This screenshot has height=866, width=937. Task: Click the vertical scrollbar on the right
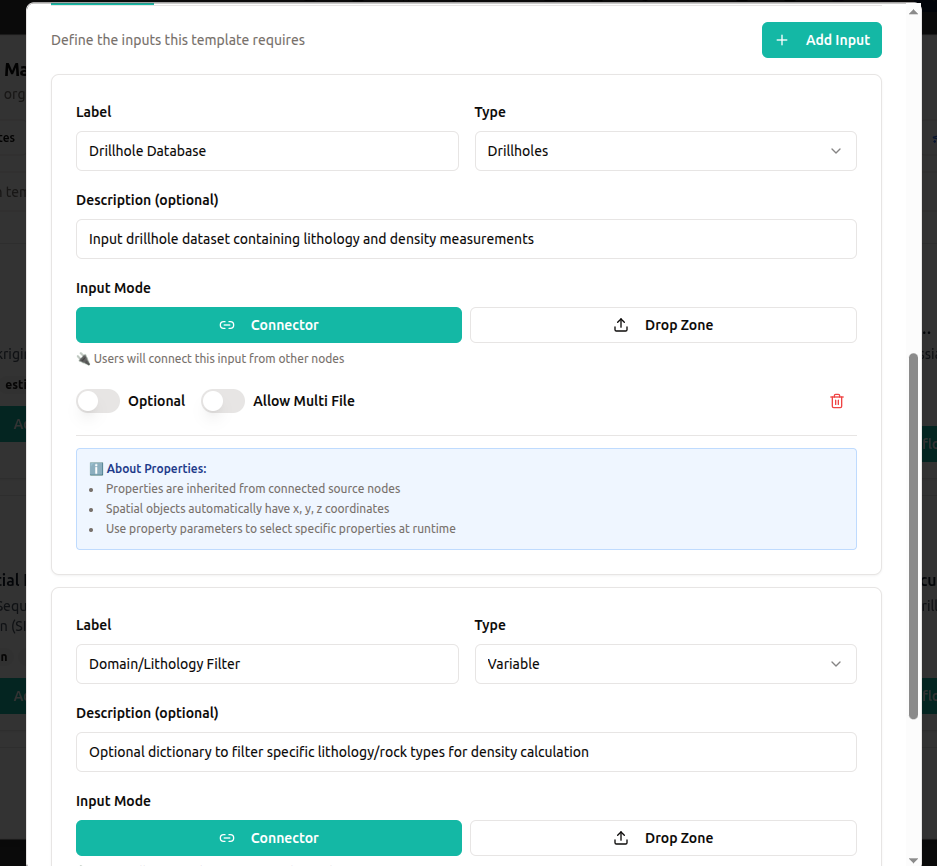[913, 530]
